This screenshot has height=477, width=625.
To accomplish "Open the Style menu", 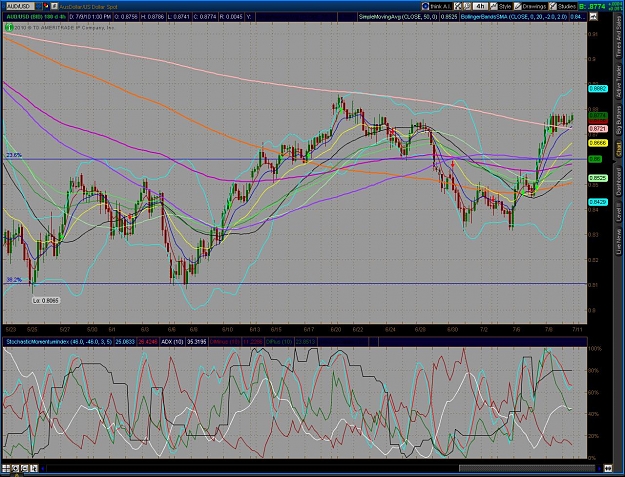I will click(501, 6).
